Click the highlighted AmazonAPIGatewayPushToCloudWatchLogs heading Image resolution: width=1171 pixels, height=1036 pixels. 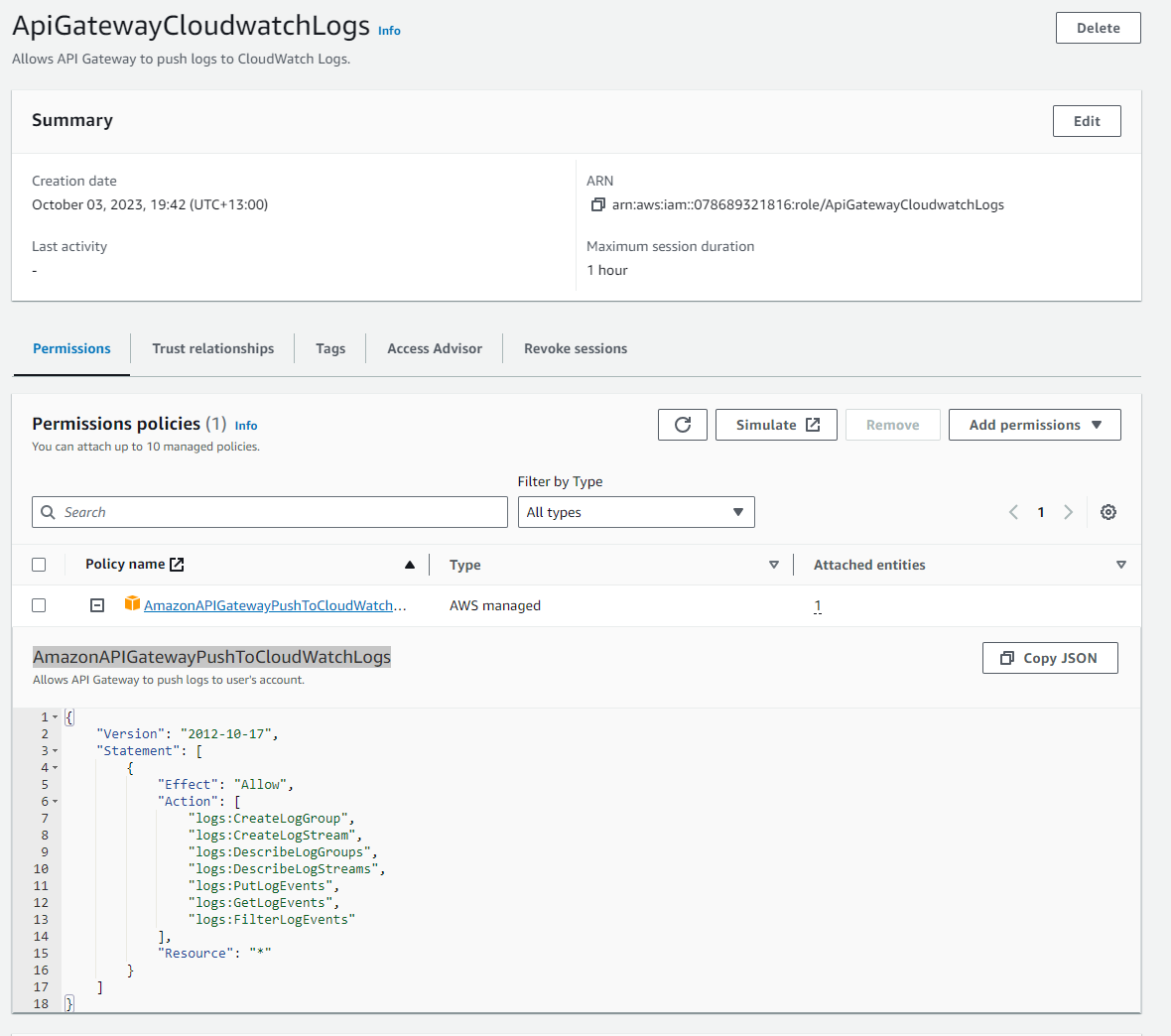coord(211,657)
